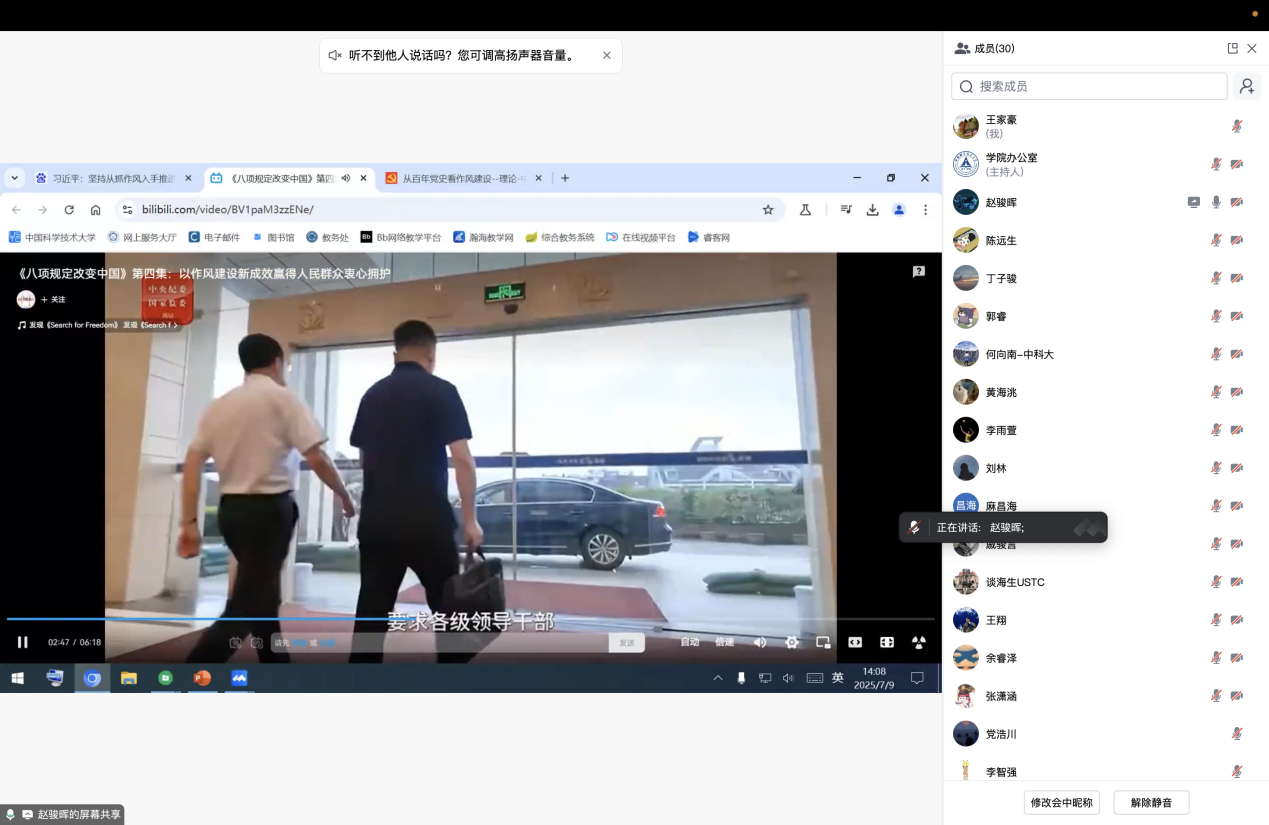Select member 张潇涵 in the list
The image size is (1269, 825).
(1105, 696)
